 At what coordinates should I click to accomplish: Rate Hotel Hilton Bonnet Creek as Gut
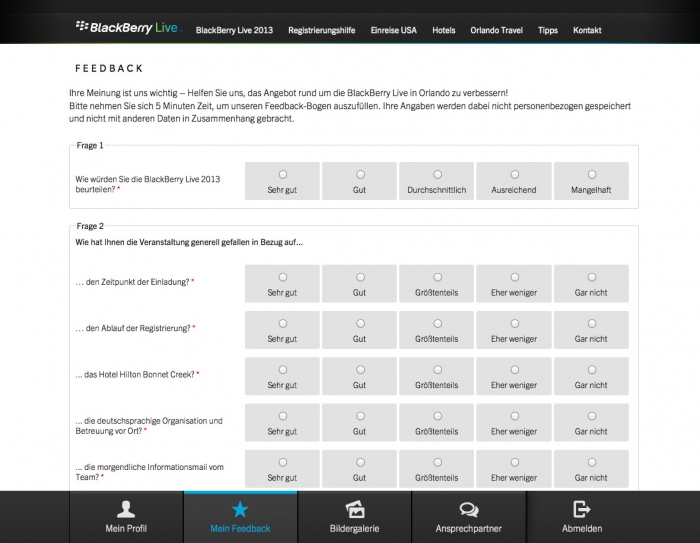coord(360,370)
